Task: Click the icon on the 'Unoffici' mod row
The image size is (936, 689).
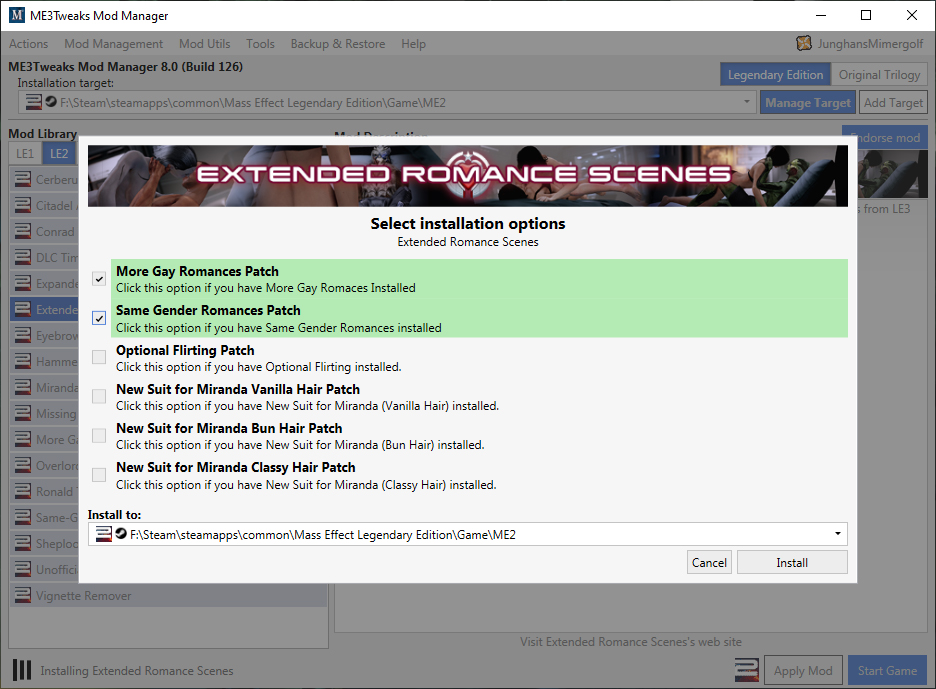Action: (x=23, y=569)
